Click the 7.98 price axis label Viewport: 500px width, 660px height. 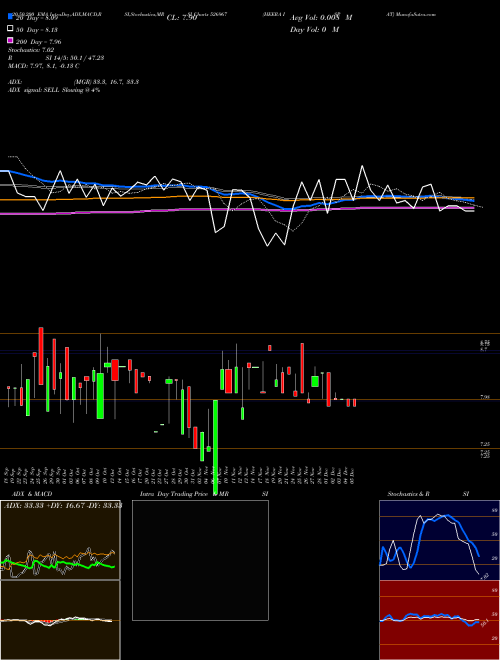485,397
